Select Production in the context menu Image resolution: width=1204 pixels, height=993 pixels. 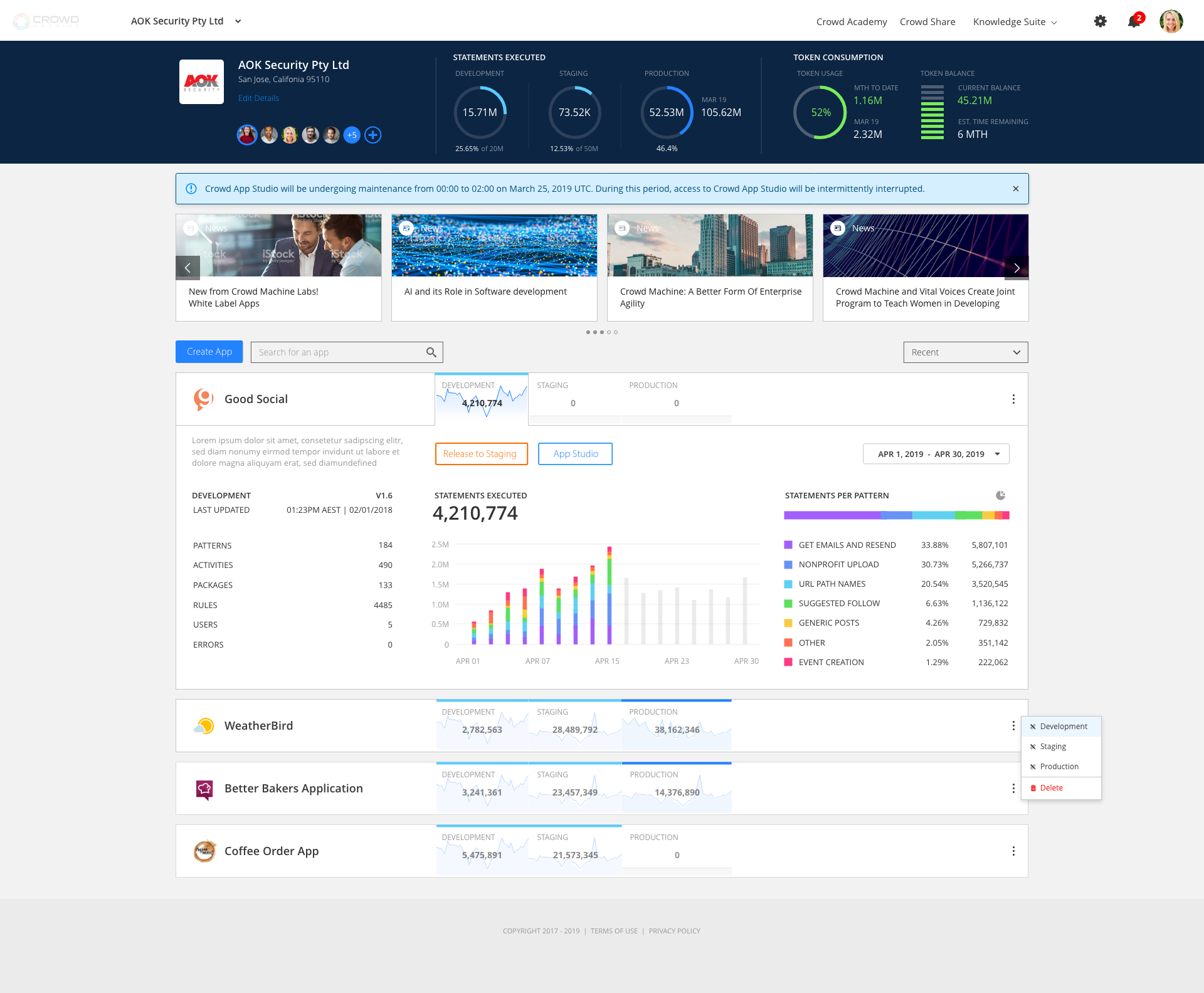1061,767
